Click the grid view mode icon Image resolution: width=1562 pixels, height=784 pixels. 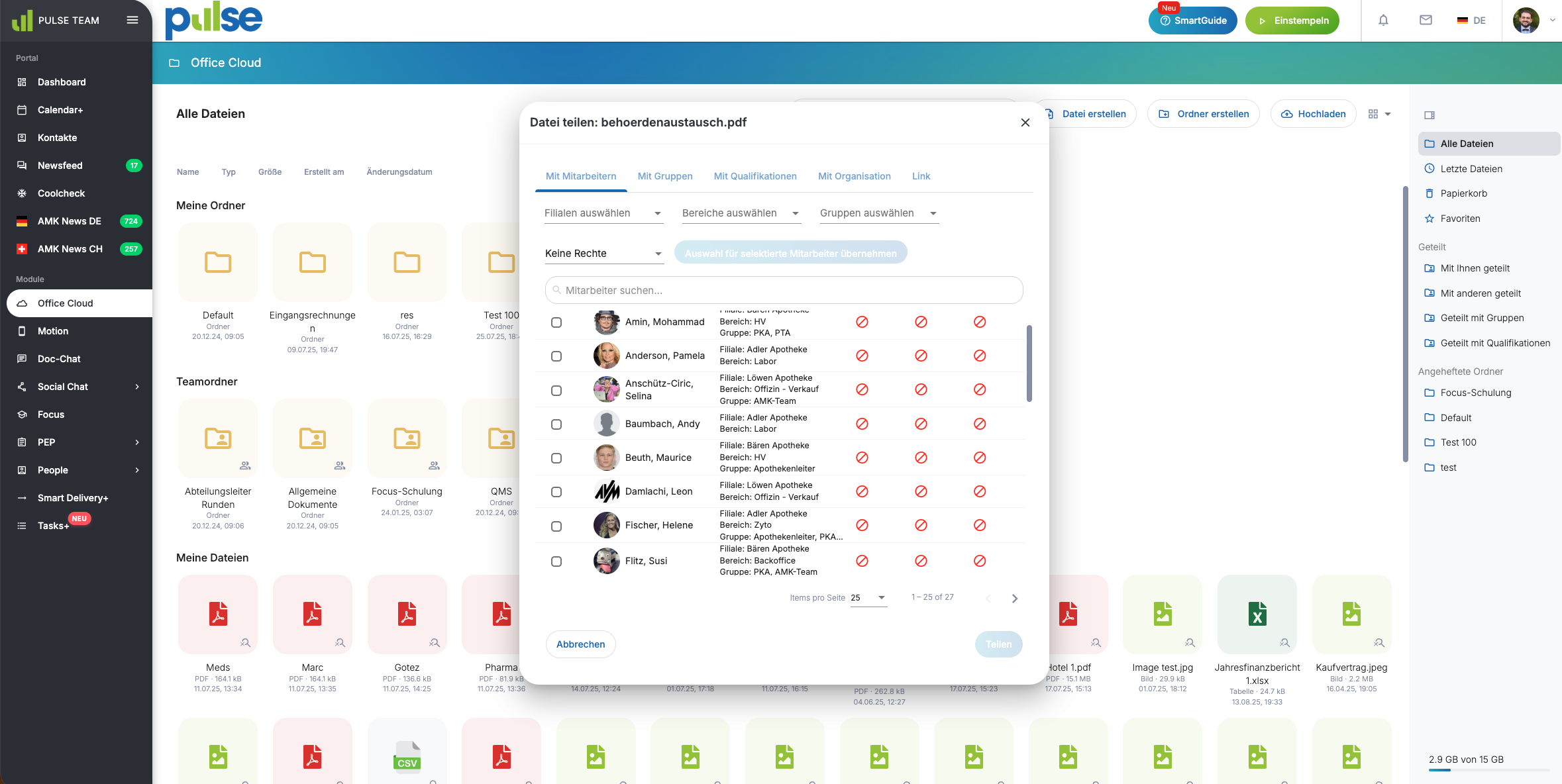pos(1373,114)
